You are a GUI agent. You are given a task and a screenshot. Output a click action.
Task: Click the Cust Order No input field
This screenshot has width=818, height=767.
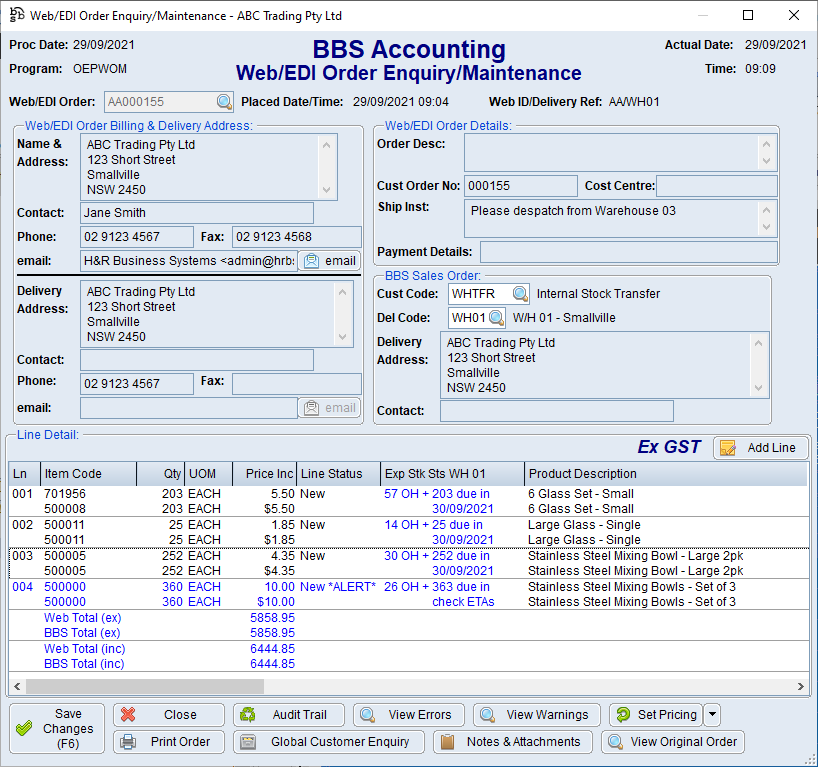521,186
